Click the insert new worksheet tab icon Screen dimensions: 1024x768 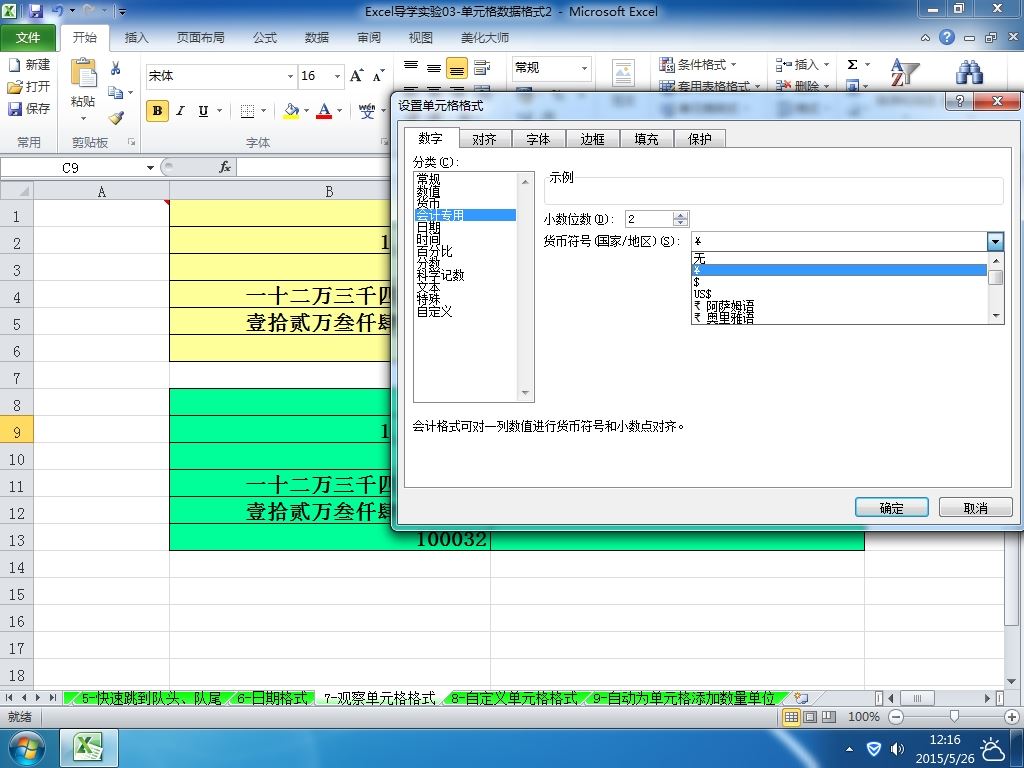coord(801,698)
